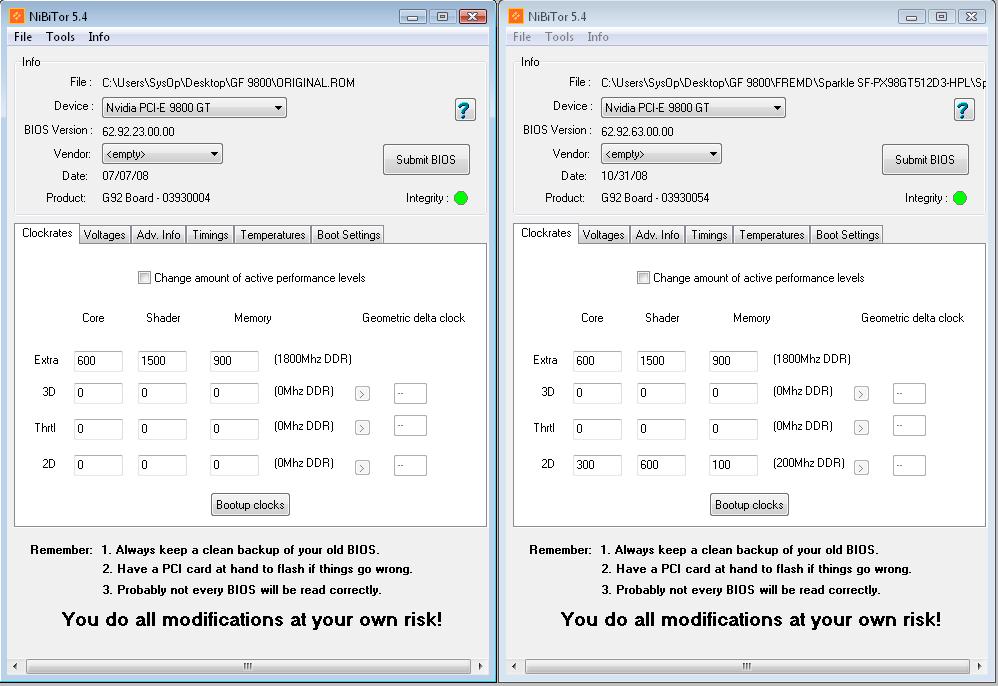
Task: Click horizontal scrollbar thumb in right window
Action: [x=747, y=666]
